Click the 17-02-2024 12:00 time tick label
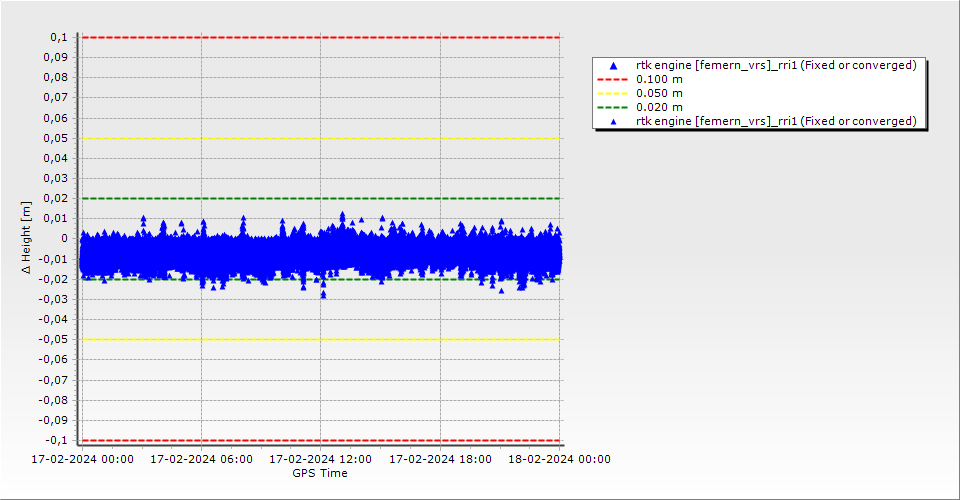 tap(321, 459)
